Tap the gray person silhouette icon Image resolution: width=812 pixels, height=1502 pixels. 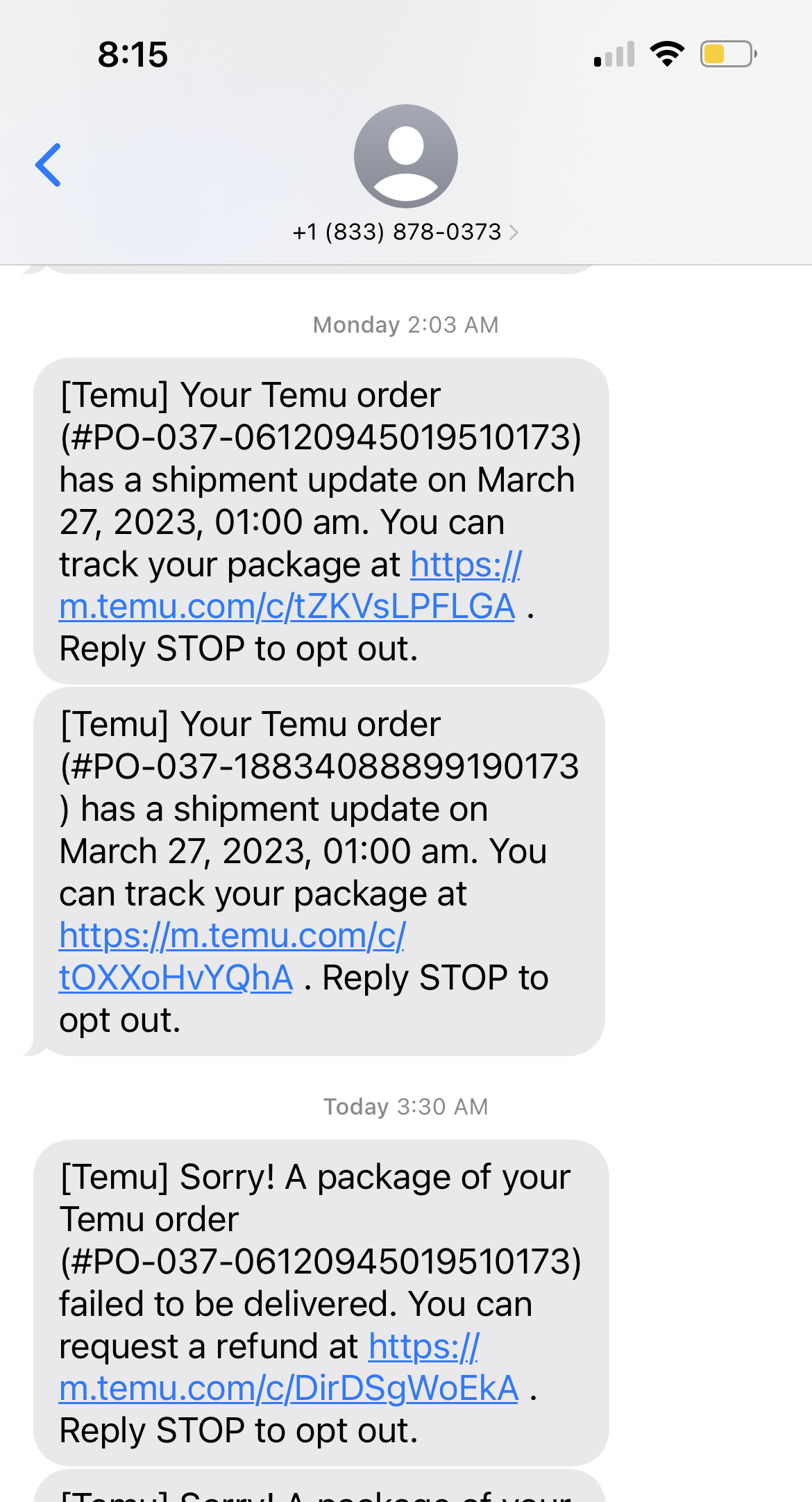click(x=405, y=156)
